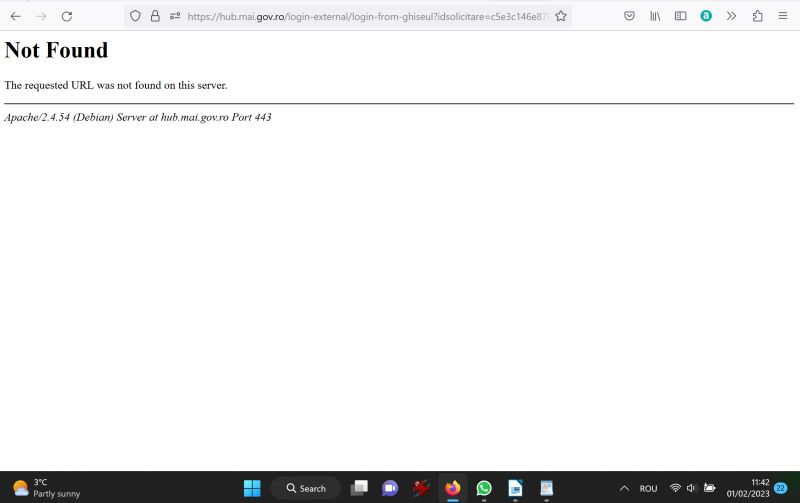Open site permissions icon in address bar
This screenshot has width=800, height=503.
click(x=175, y=16)
